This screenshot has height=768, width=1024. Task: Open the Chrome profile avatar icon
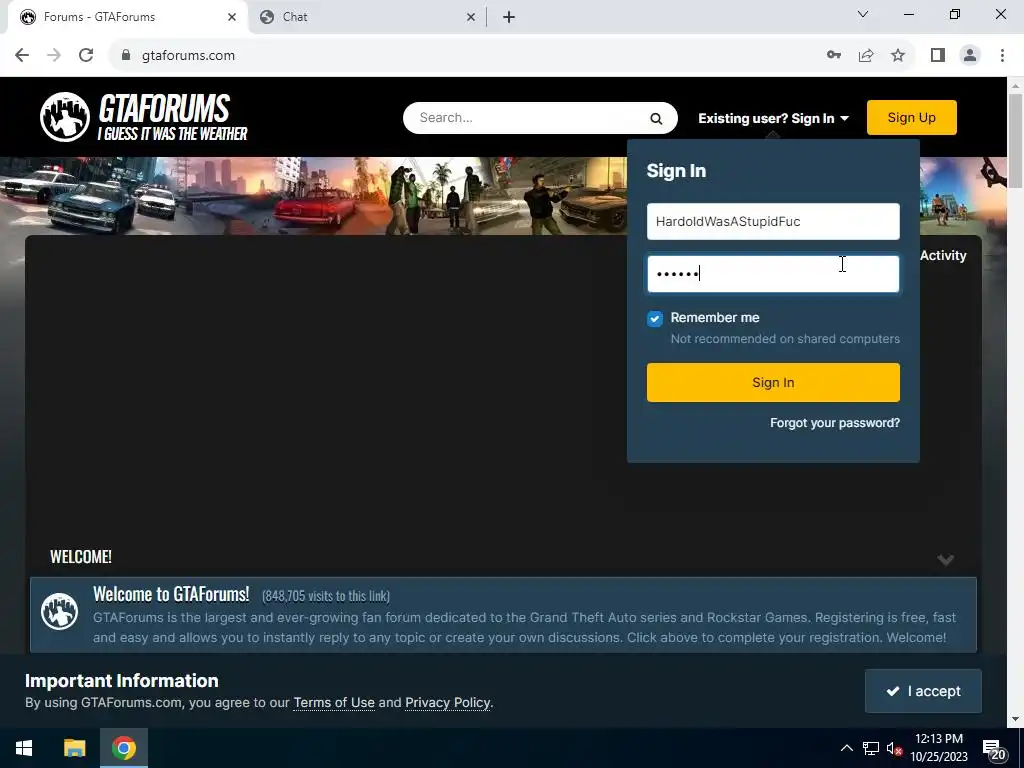[x=970, y=55]
